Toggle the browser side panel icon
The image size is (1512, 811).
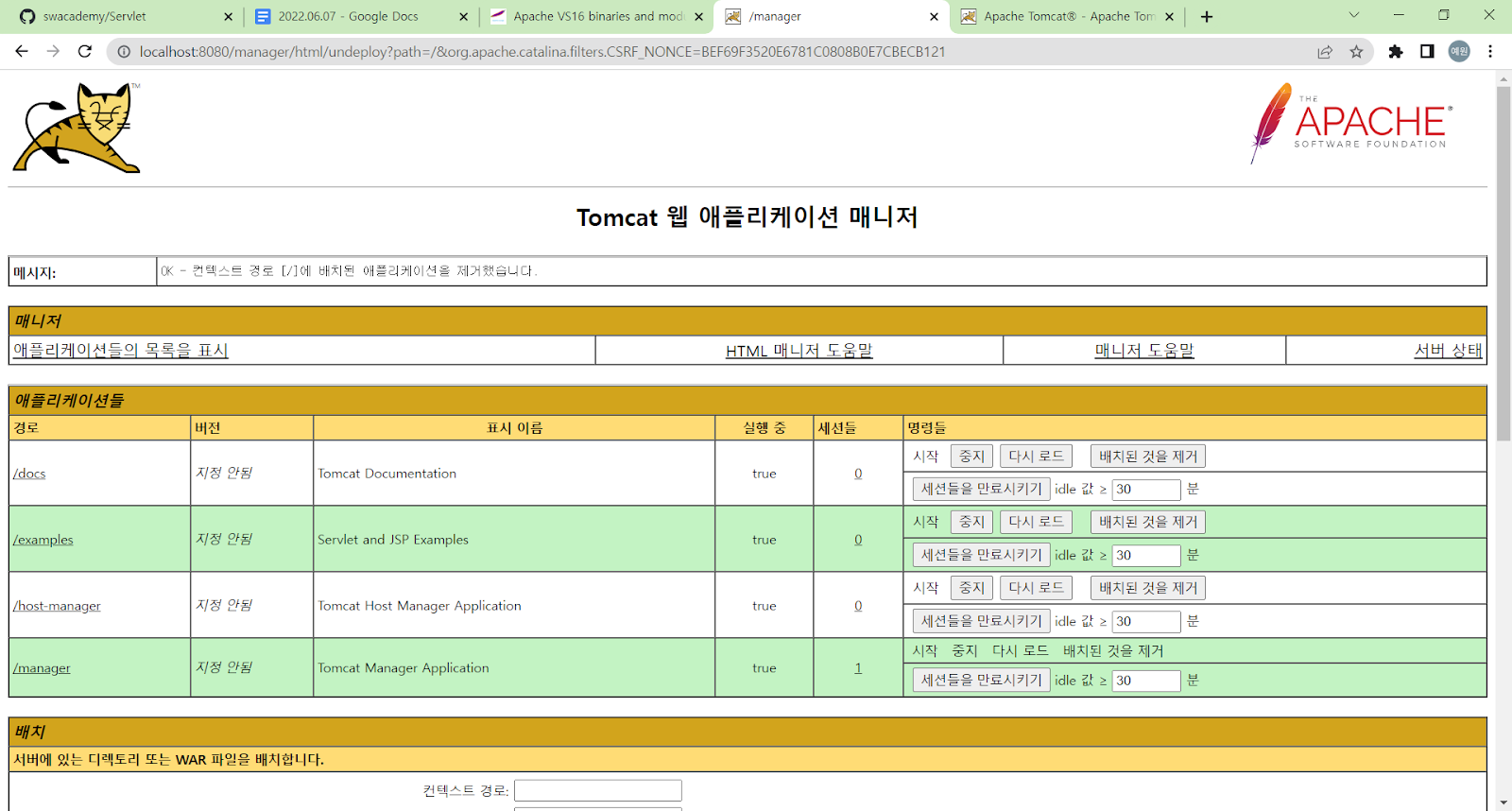click(x=1427, y=52)
